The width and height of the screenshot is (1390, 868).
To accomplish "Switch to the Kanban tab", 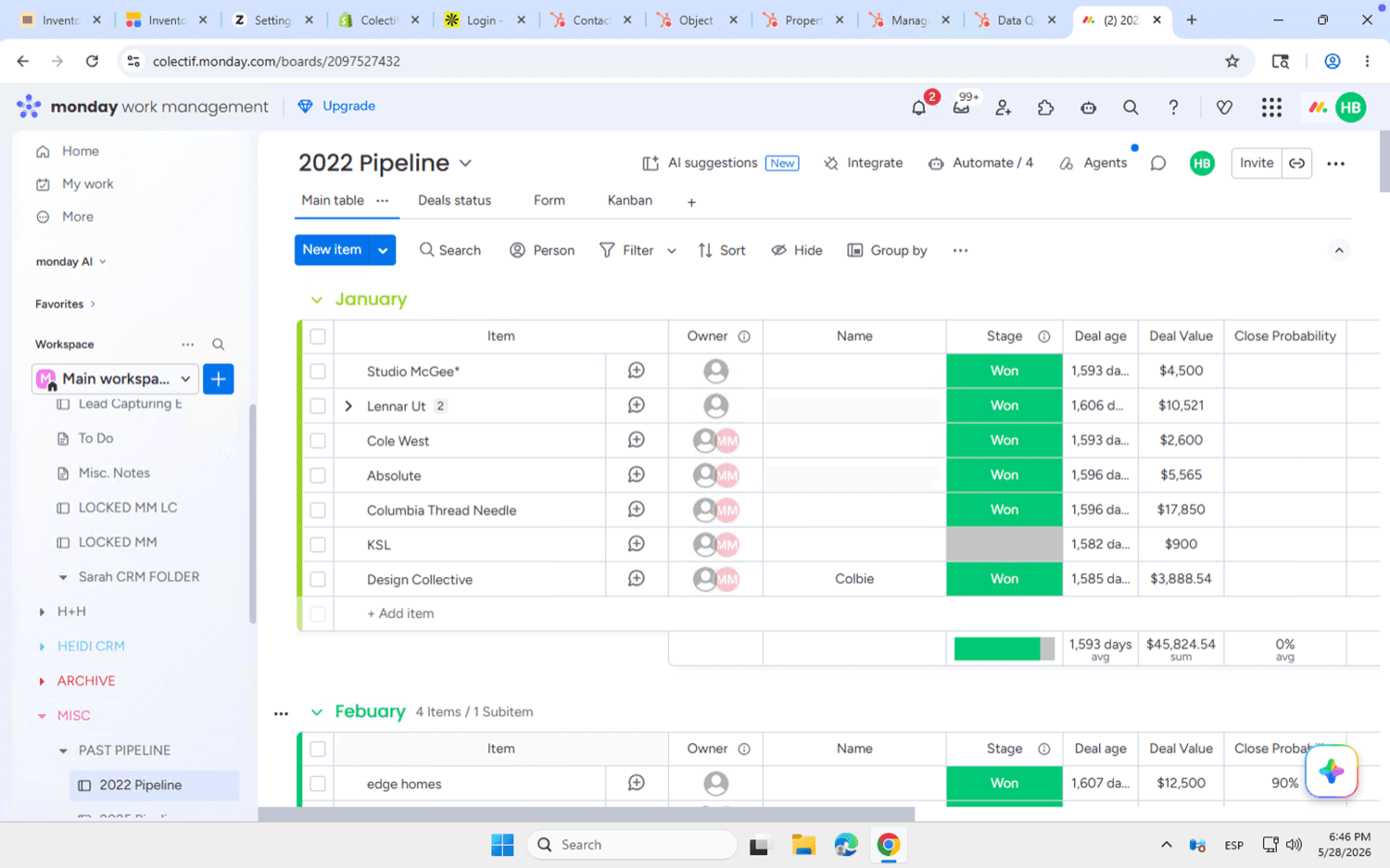I will (629, 200).
